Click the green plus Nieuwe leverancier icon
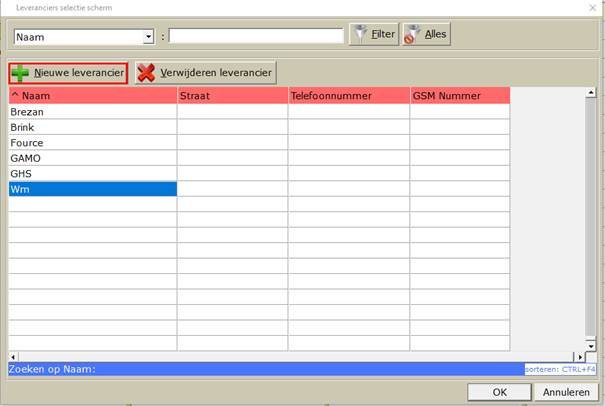Screen dimensions: 605x406 pos(20,73)
